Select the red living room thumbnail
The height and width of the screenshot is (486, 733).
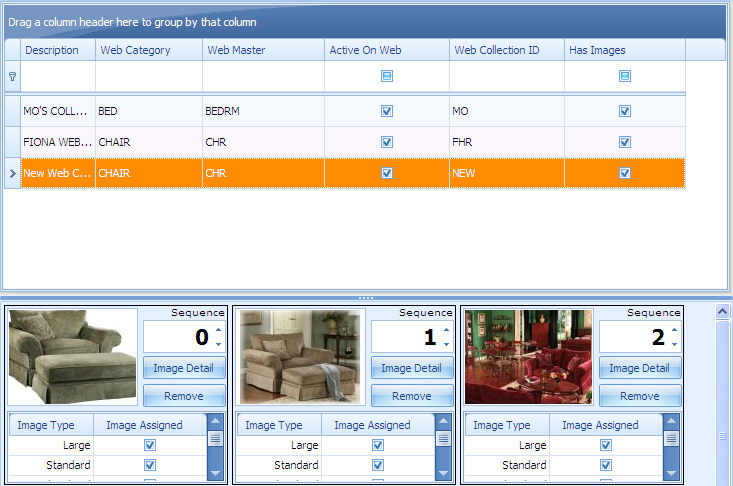pos(529,356)
